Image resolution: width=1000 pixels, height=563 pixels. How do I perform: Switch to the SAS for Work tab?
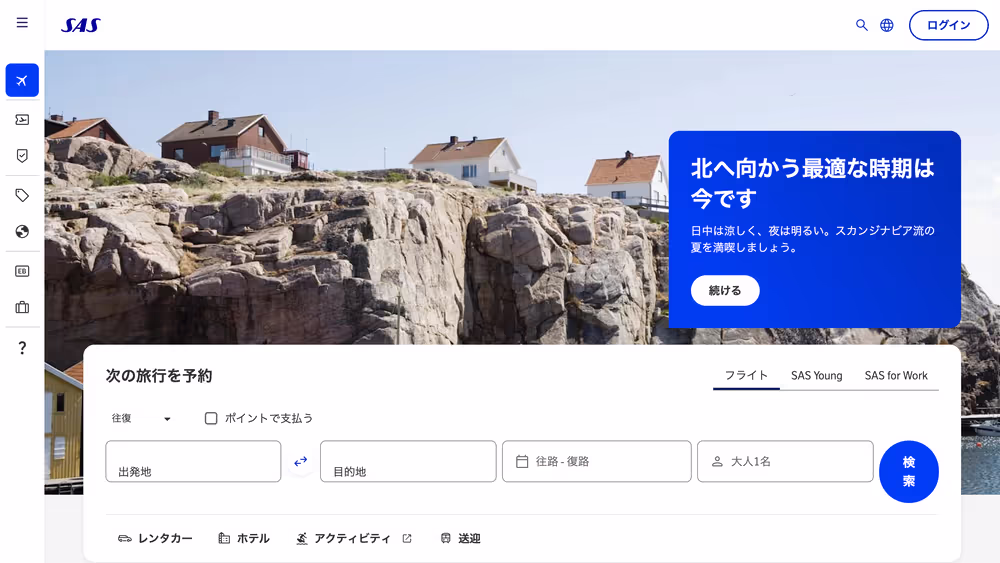tap(896, 376)
